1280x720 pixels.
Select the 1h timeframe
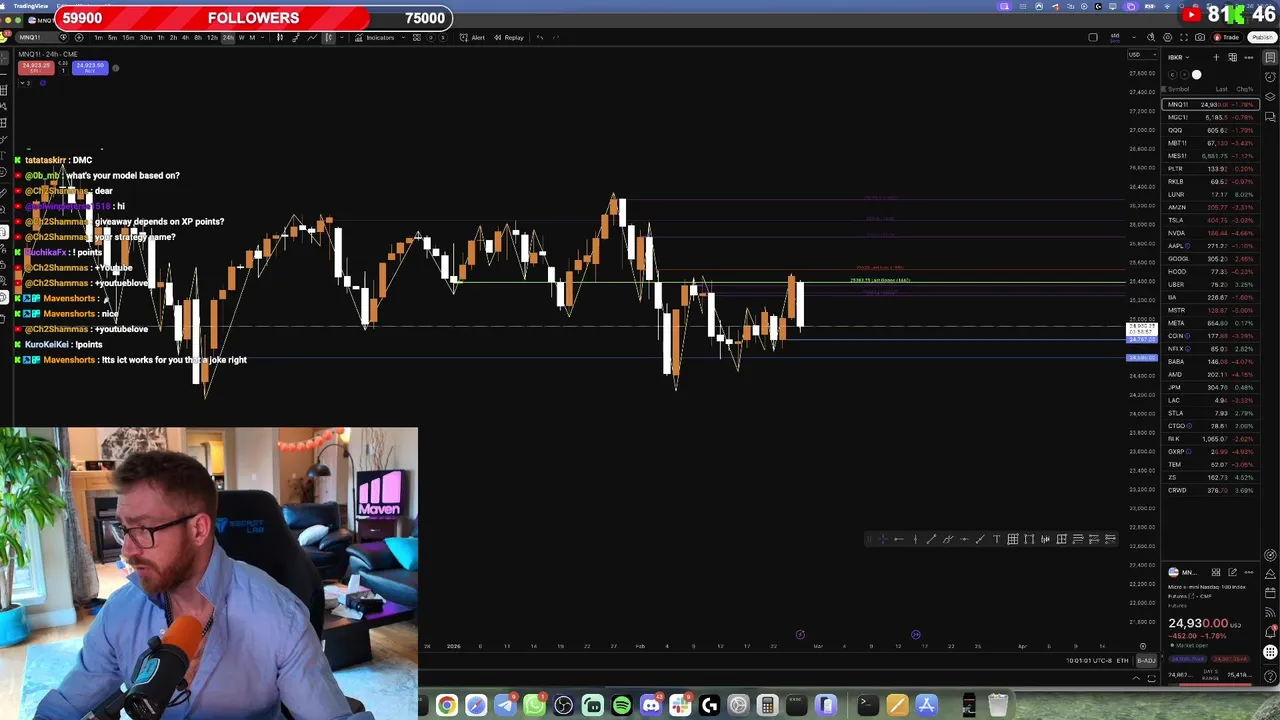pos(161,38)
